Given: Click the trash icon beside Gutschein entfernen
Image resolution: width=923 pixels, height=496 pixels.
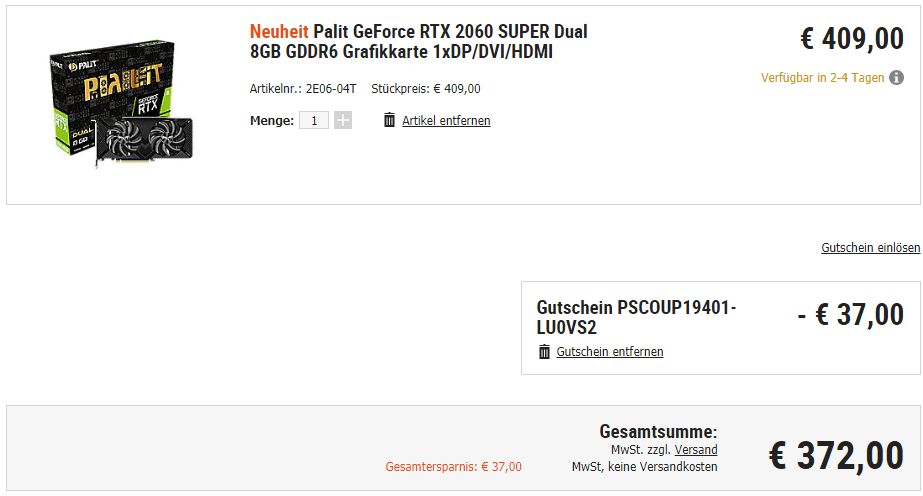Looking at the screenshot, I should coord(544,351).
